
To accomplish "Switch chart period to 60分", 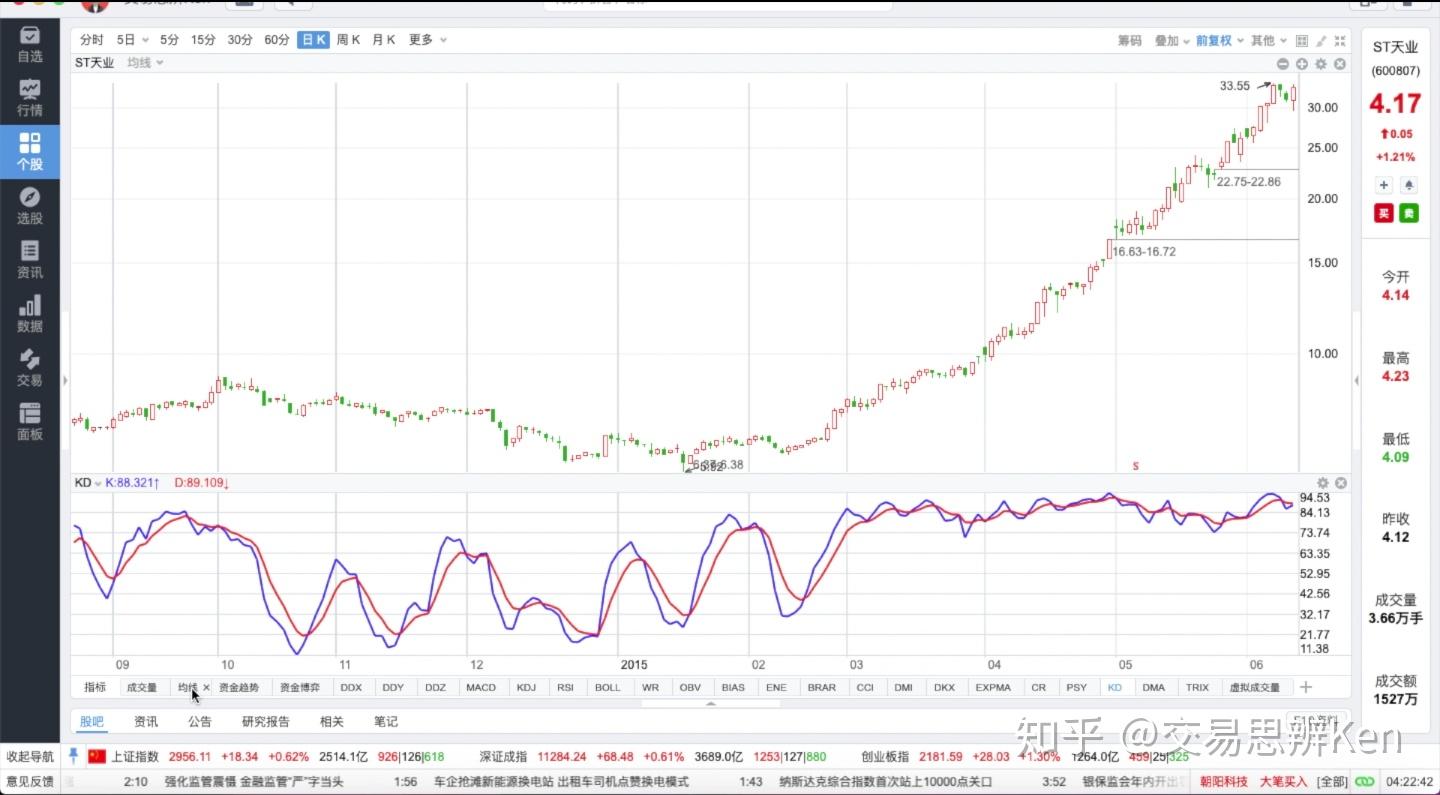I will 277,40.
